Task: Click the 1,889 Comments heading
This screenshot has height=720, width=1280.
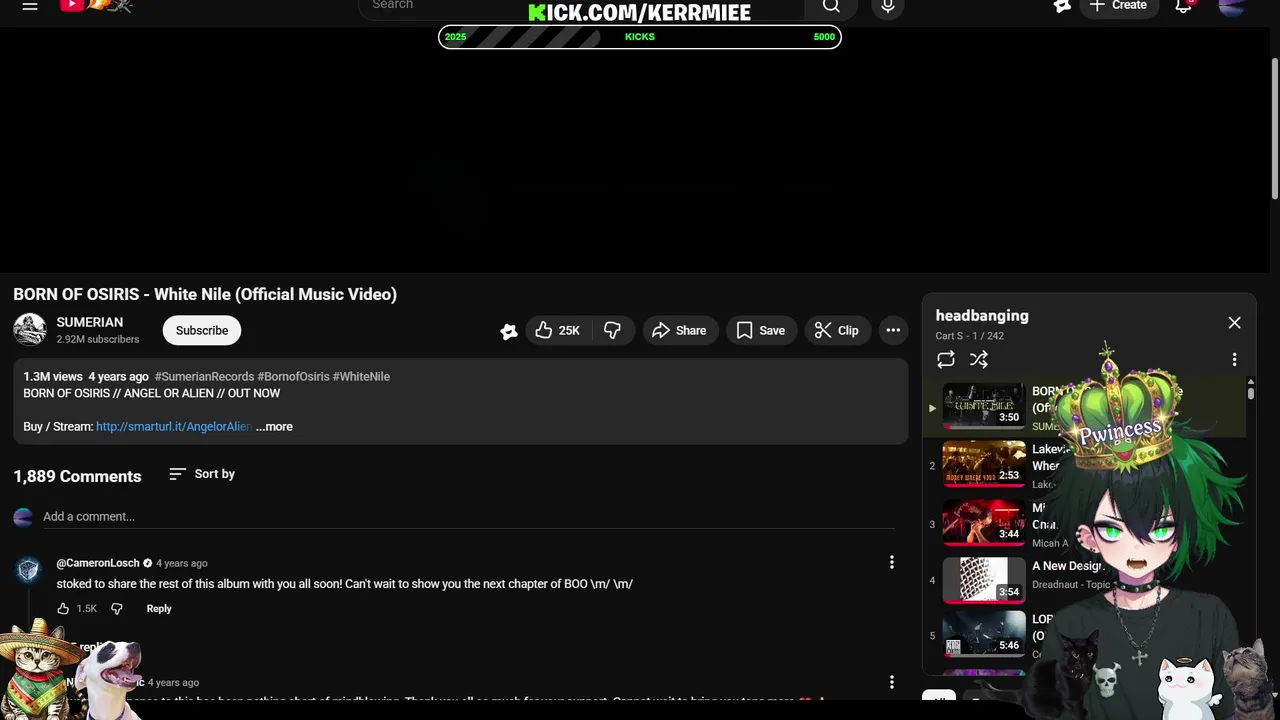Action: click(x=77, y=476)
